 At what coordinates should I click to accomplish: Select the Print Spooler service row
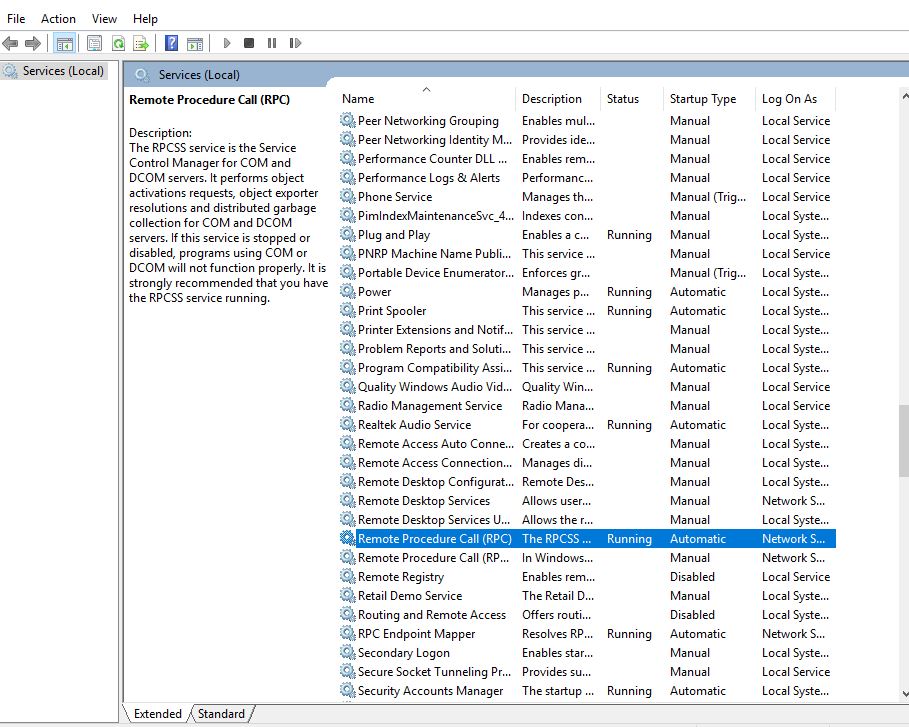point(392,311)
